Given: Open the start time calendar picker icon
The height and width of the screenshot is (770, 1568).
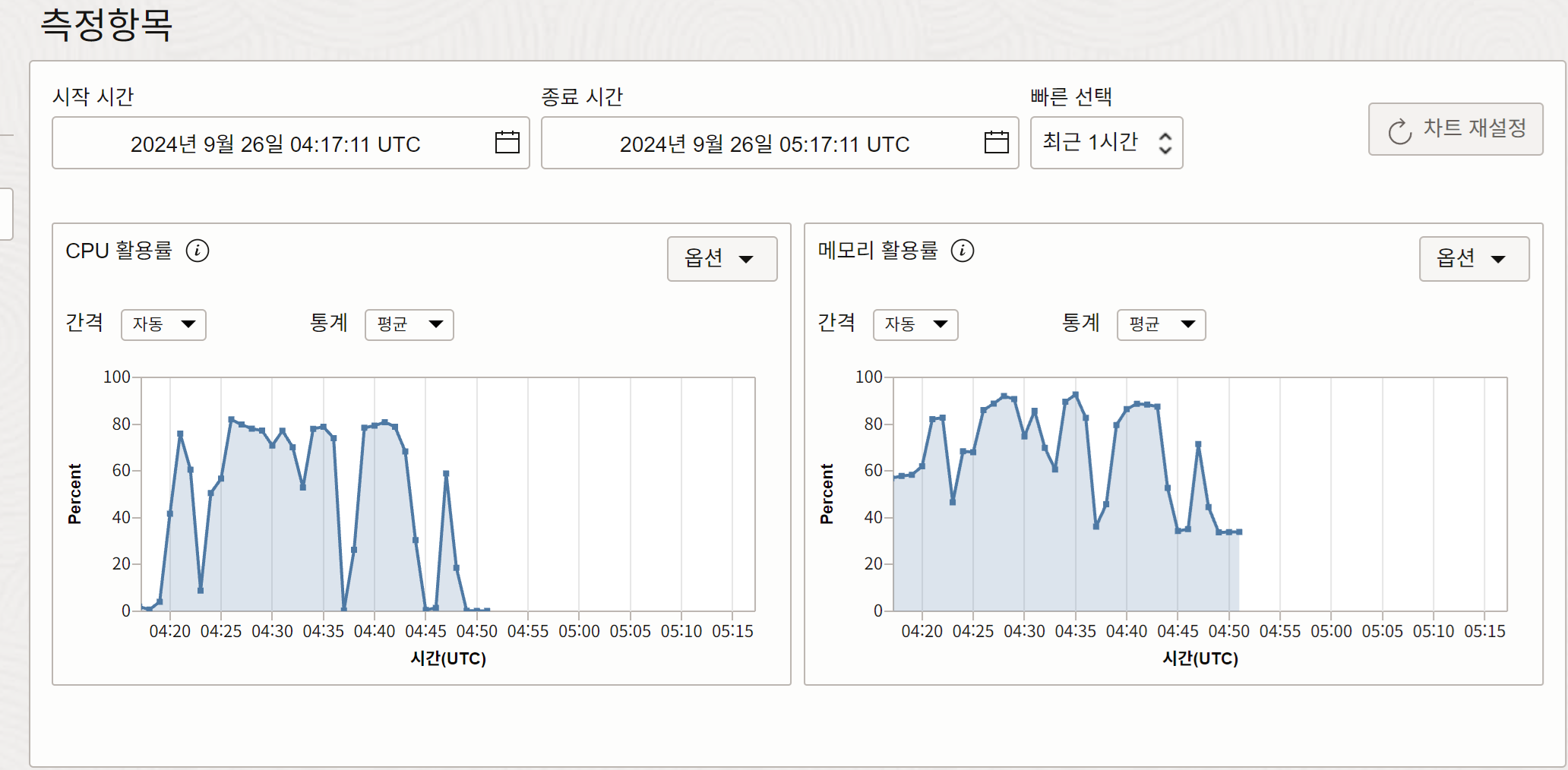Looking at the screenshot, I should click(507, 143).
